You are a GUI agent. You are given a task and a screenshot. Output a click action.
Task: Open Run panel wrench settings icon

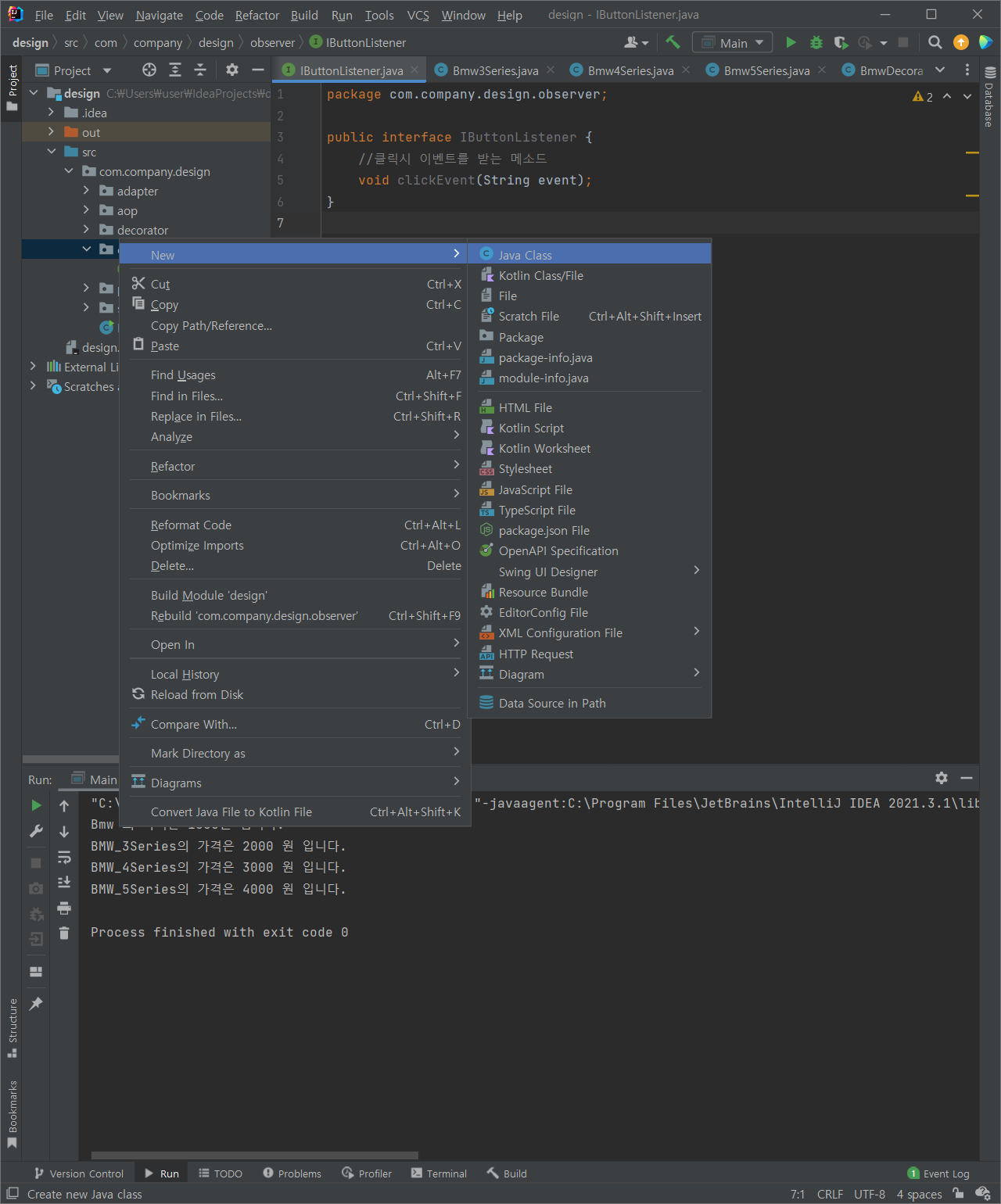pos(36,831)
